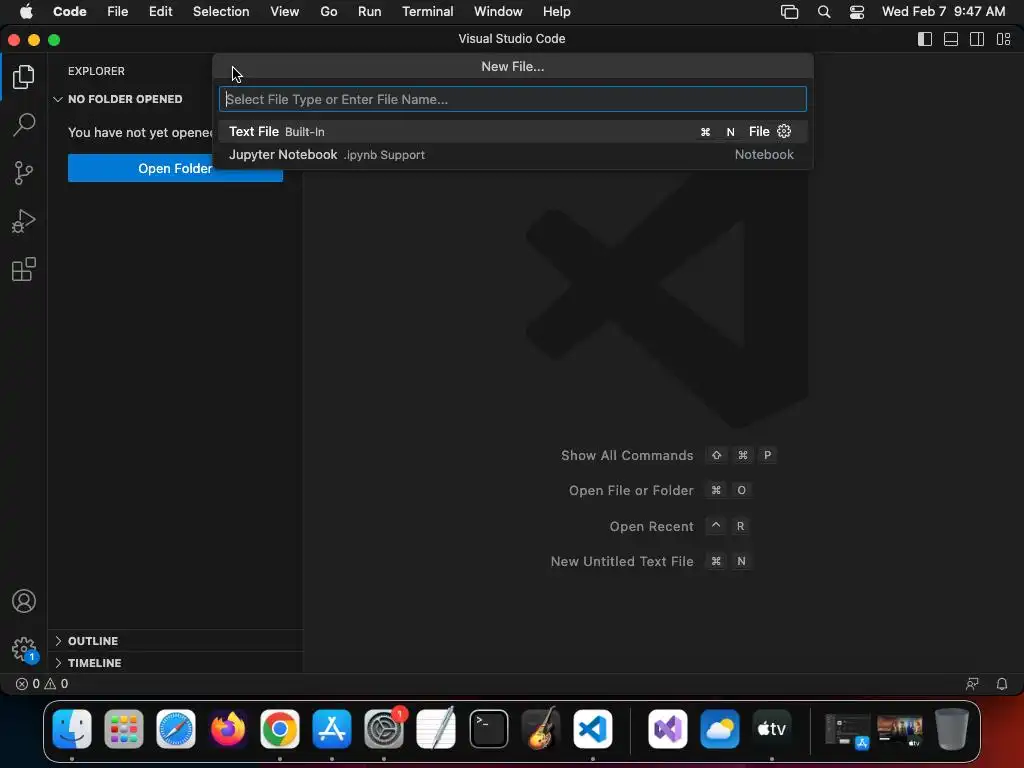Open the Extensions view
The width and height of the screenshot is (1024, 768).
pyautogui.click(x=24, y=269)
